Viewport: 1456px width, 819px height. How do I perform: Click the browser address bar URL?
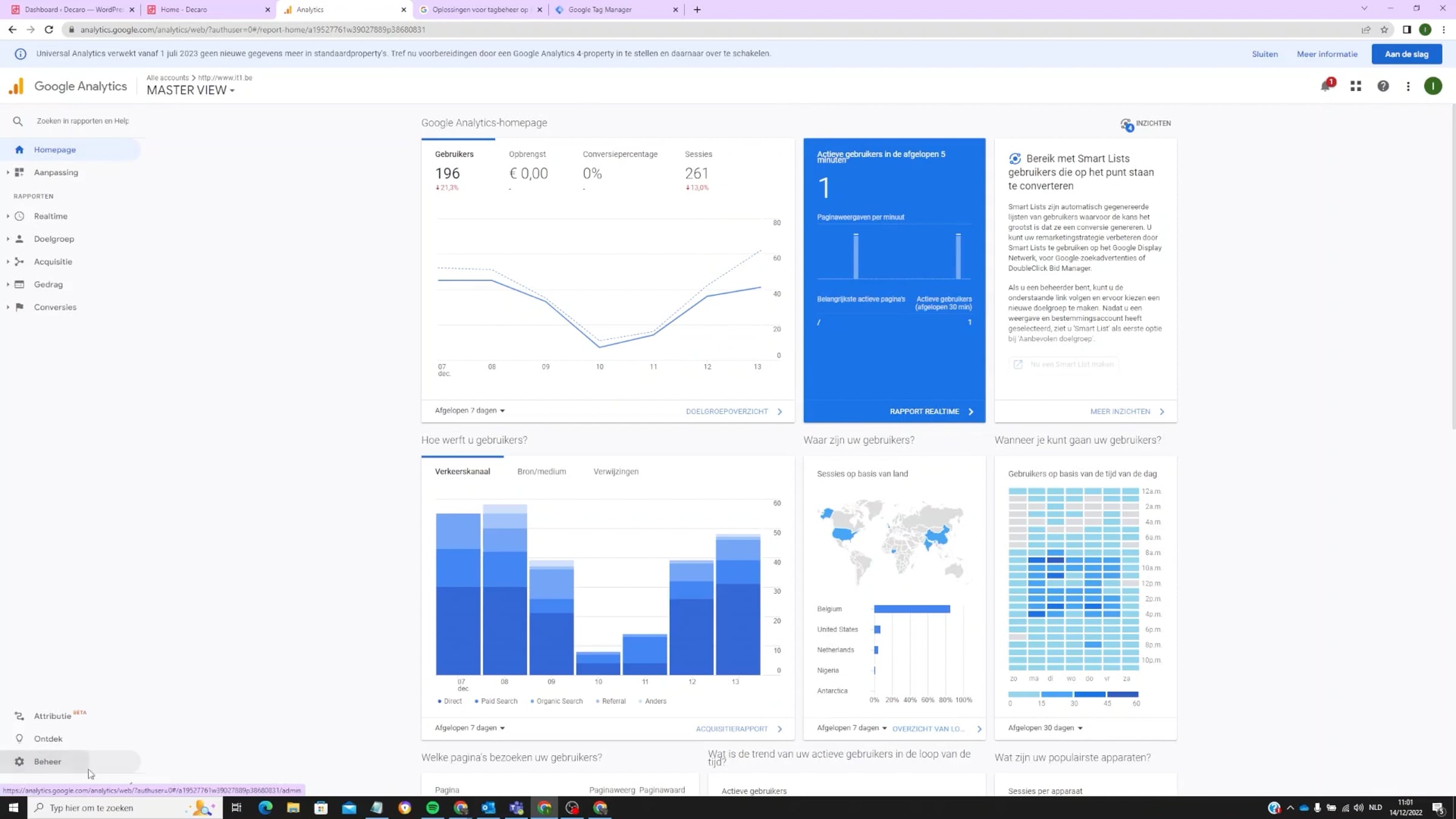pyautogui.click(x=252, y=30)
